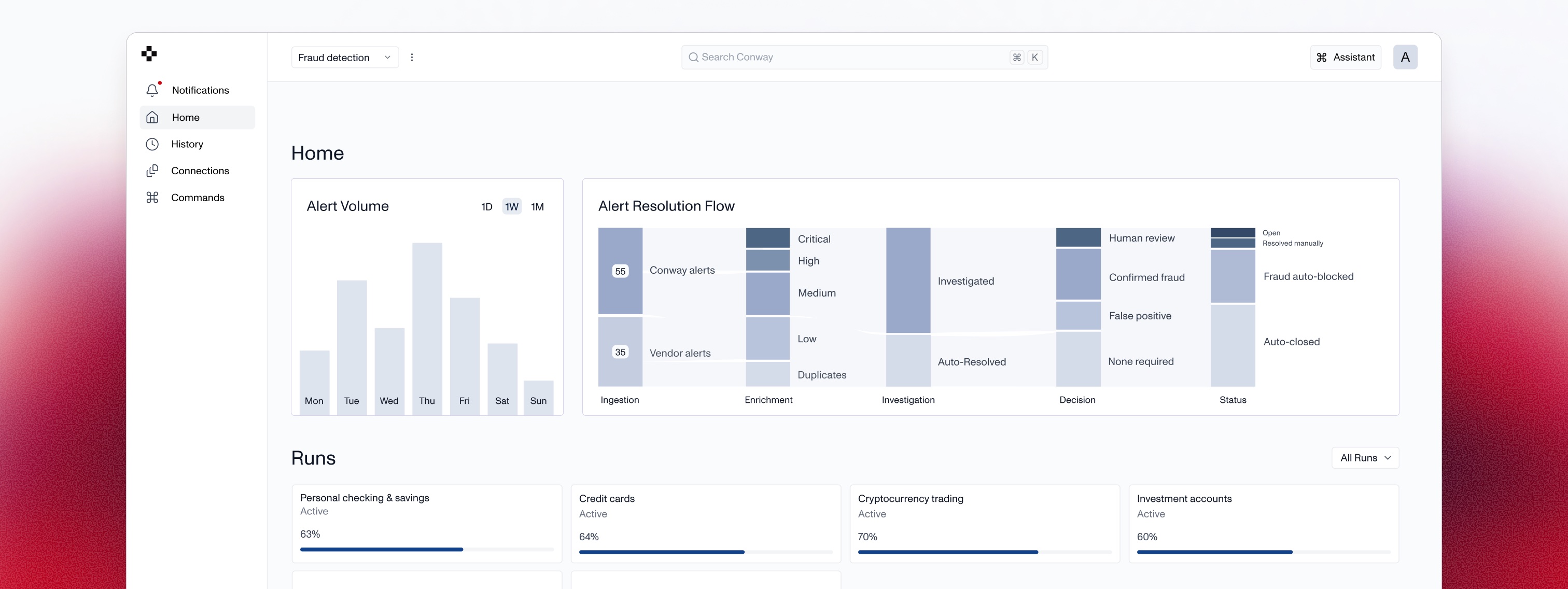Image resolution: width=1568 pixels, height=589 pixels.
Task: Click the user avatar A menu
Action: 1405,57
